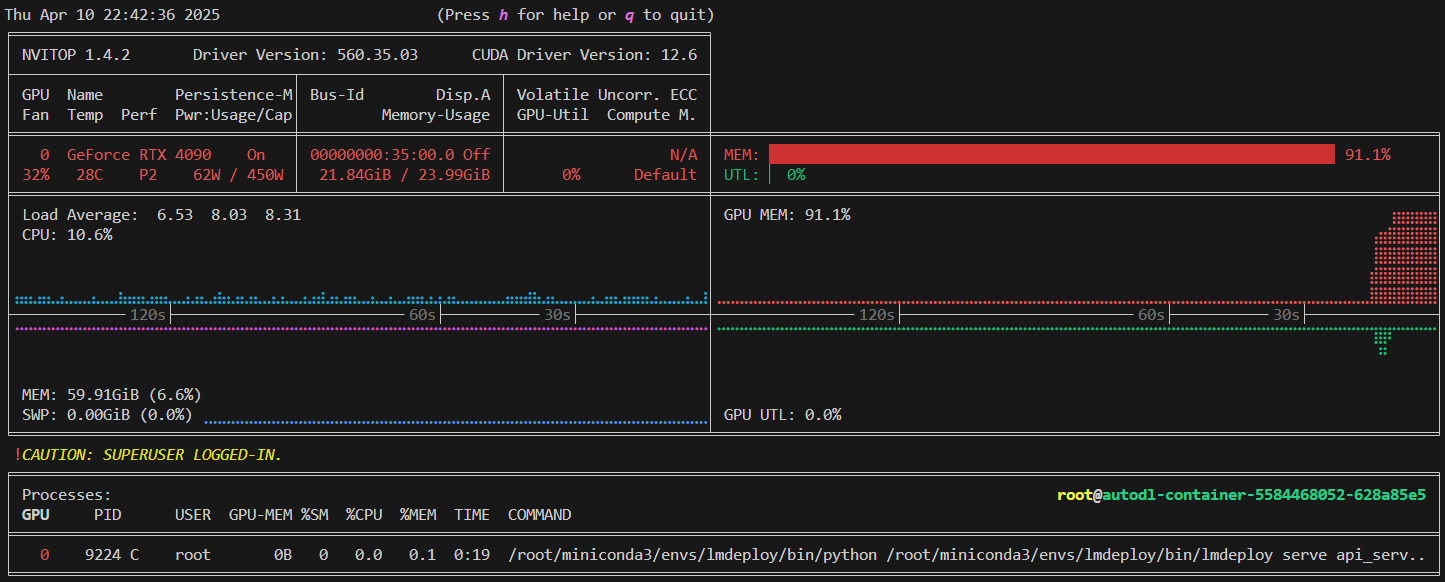Click the COMMAND column header
The width and height of the screenshot is (1445, 582).
(x=539, y=515)
